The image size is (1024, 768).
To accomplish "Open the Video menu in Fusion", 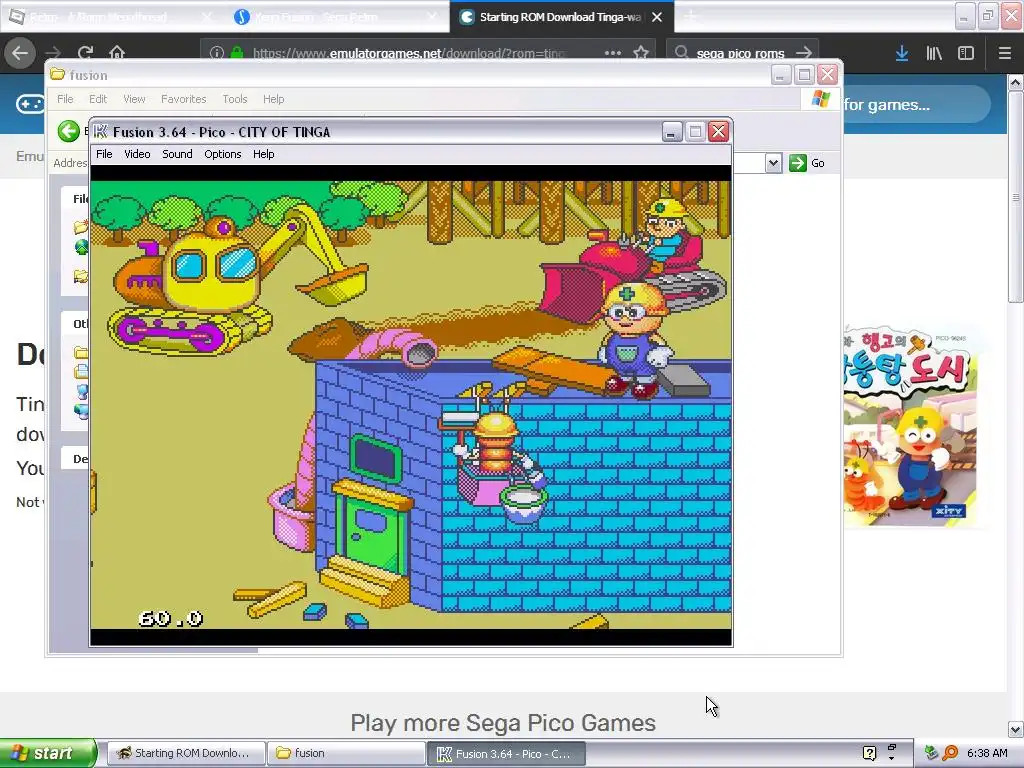I will coord(137,154).
